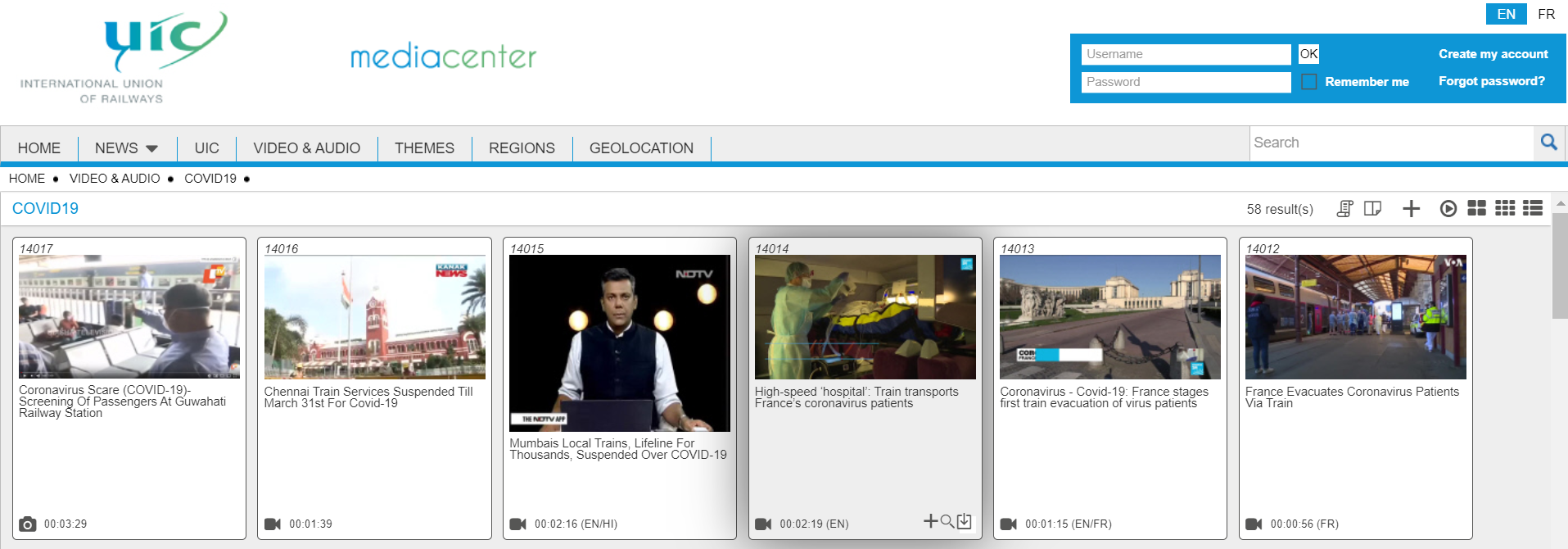
Task: Click the search magnifier button
Action: coord(1548,143)
